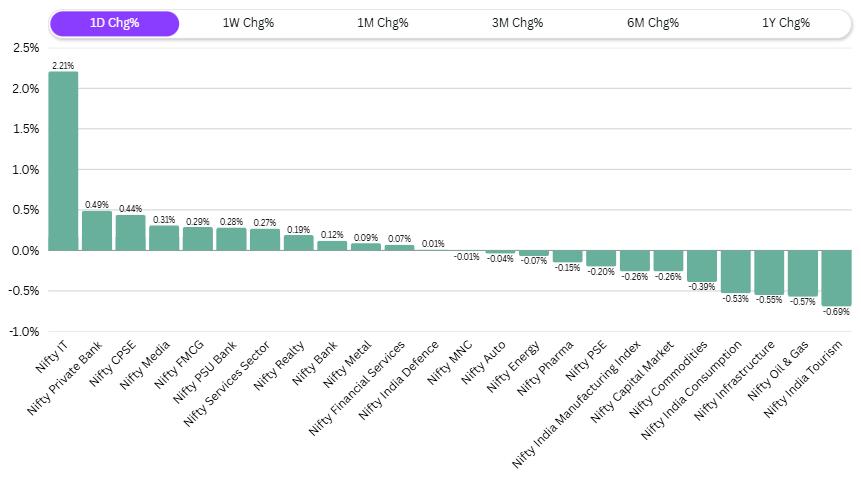This screenshot has width=861, height=477.
Task: Click the Nifty Infrastructure bar
Action: pos(769,272)
